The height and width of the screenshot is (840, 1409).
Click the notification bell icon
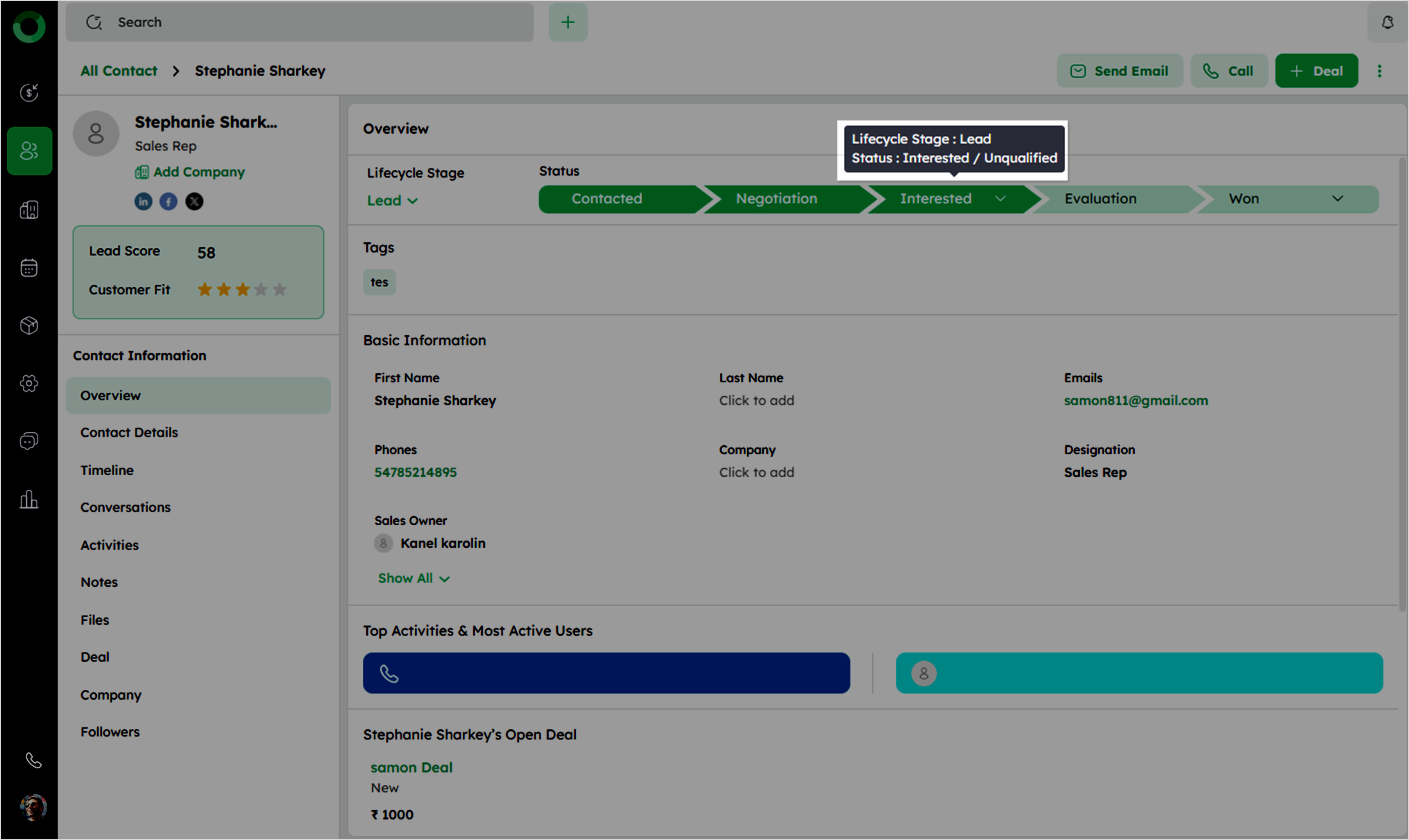1387,23
